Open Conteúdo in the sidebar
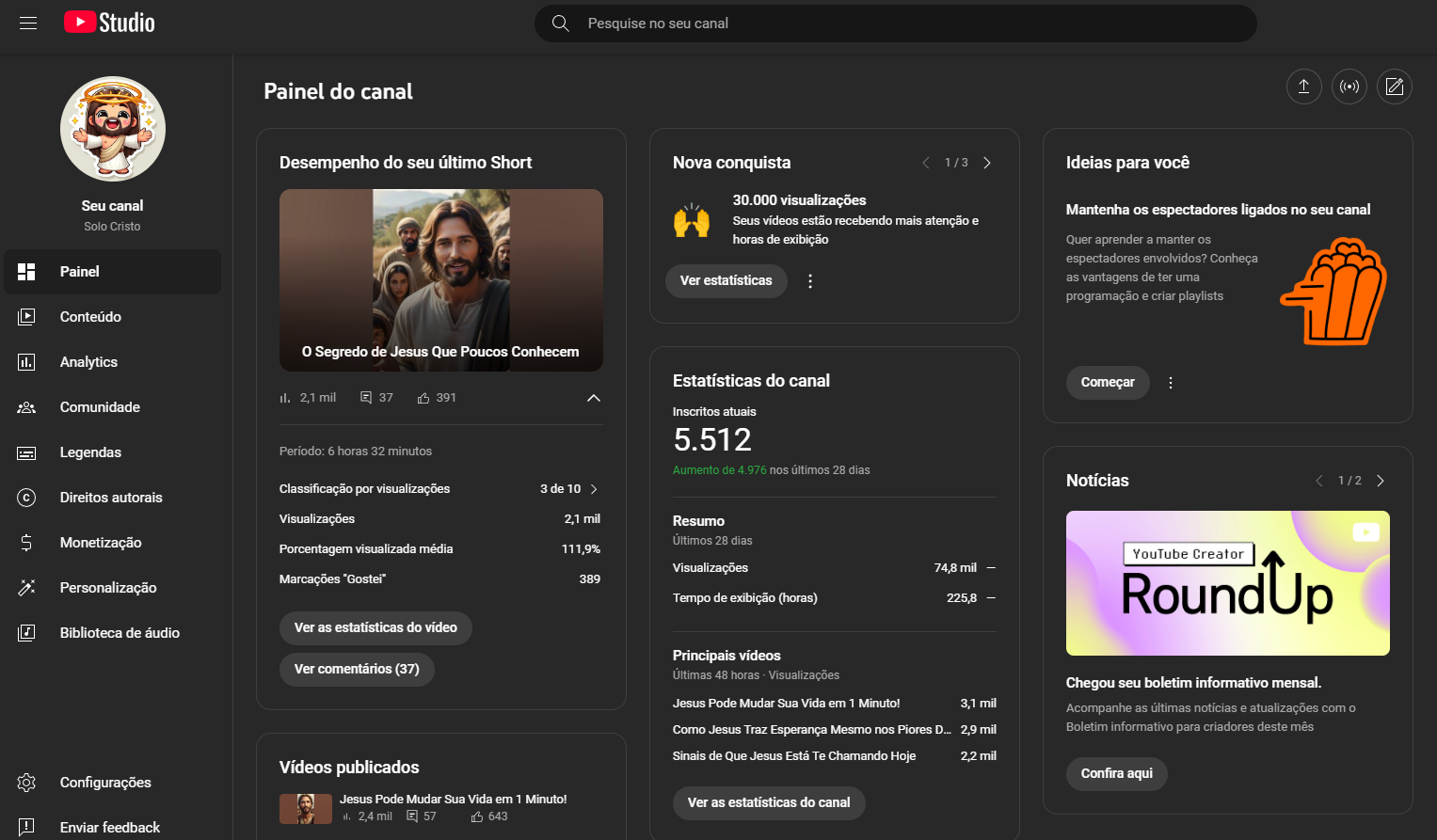 113,317
